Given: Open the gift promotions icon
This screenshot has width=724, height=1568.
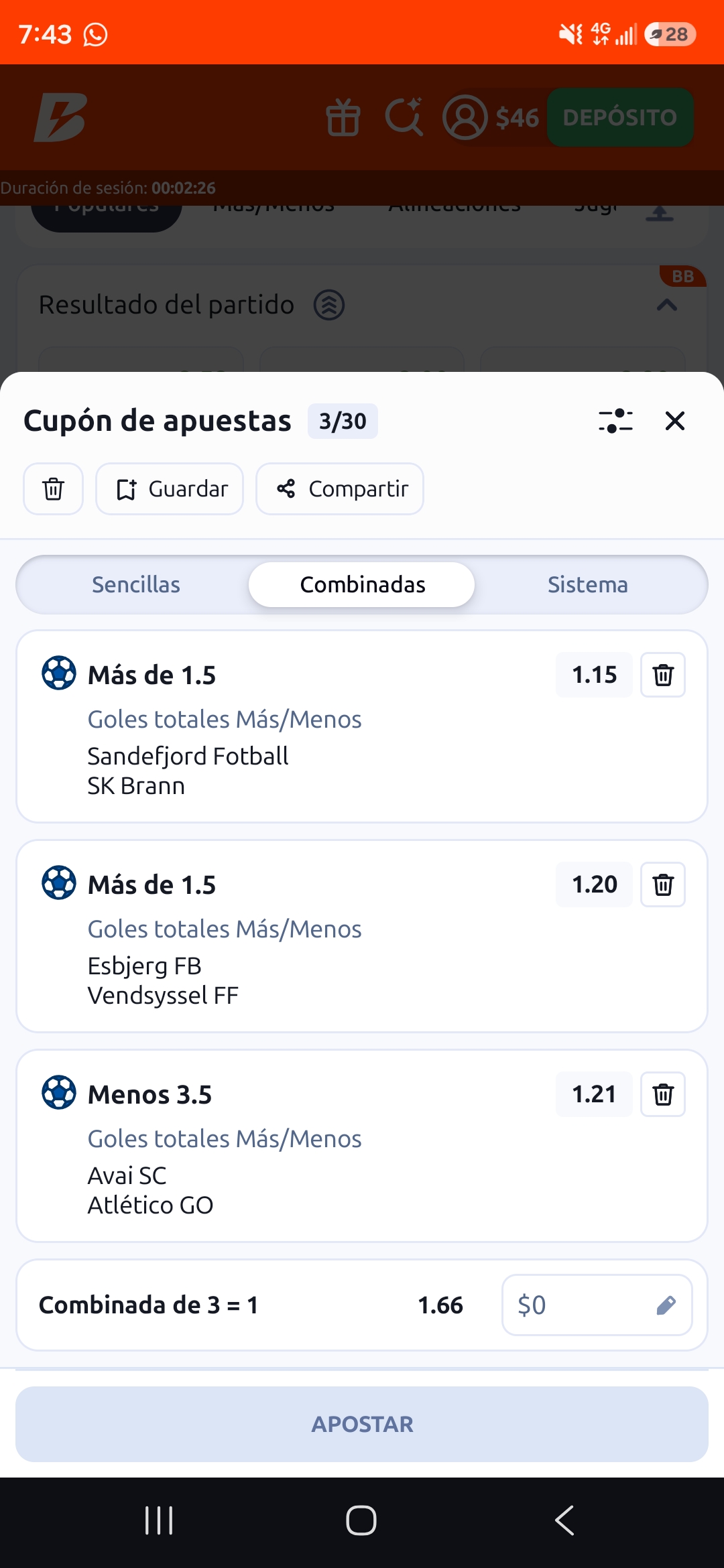Looking at the screenshot, I should 343,117.
